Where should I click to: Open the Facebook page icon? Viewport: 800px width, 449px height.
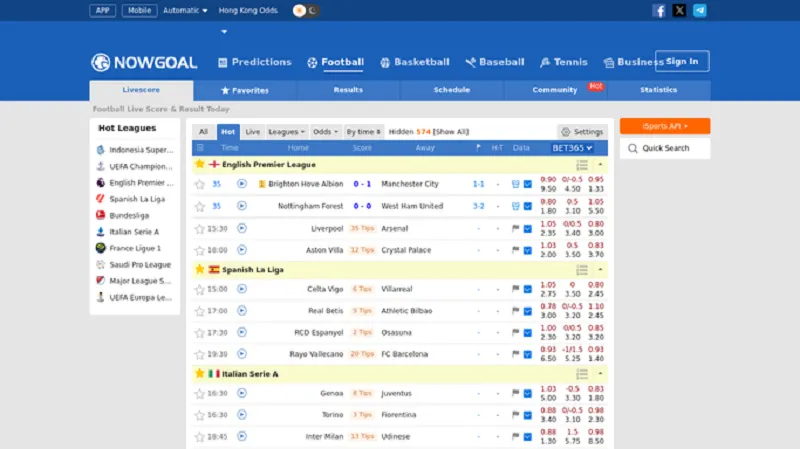point(659,10)
